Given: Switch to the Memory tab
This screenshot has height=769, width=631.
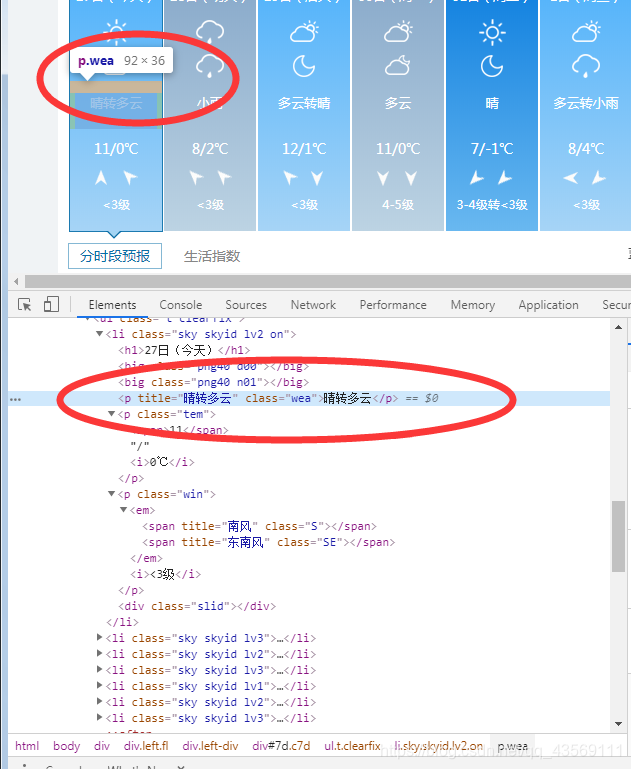Looking at the screenshot, I should pos(473,305).
